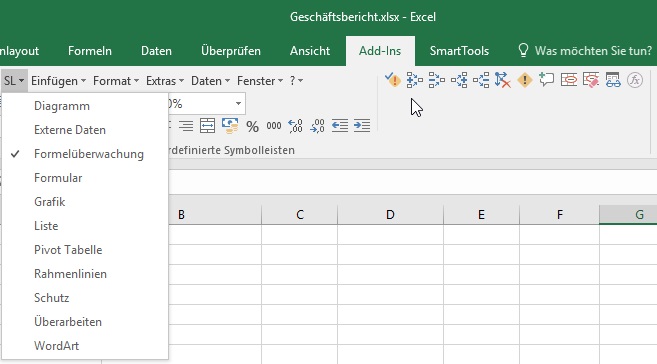Open the Format dropdown menu
Image resolution: width=657 pixels, height=364 pixels.
coord(116,80)
